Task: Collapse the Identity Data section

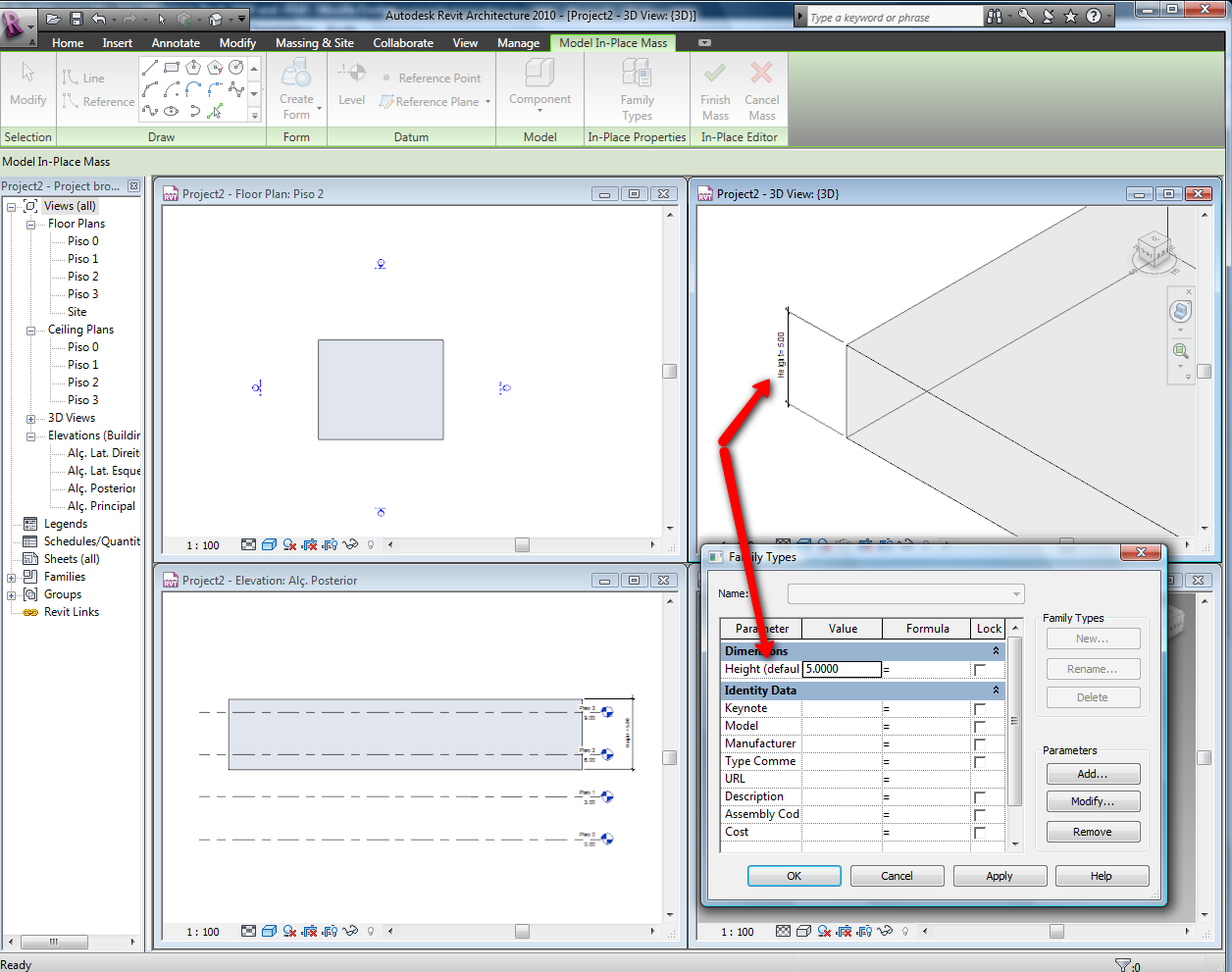Action: tap(996, 691)
